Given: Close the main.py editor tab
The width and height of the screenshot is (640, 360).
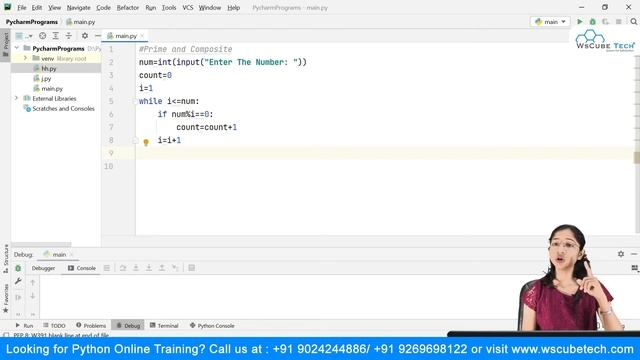Looking at the screenshot, I should (x=142, y=36).
